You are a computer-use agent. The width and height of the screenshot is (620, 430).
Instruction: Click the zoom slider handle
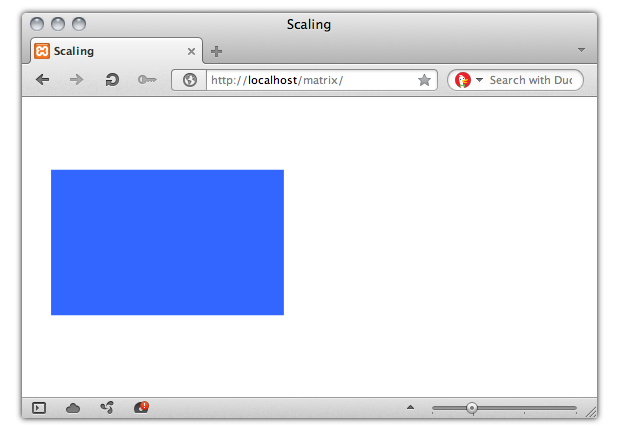471,408
